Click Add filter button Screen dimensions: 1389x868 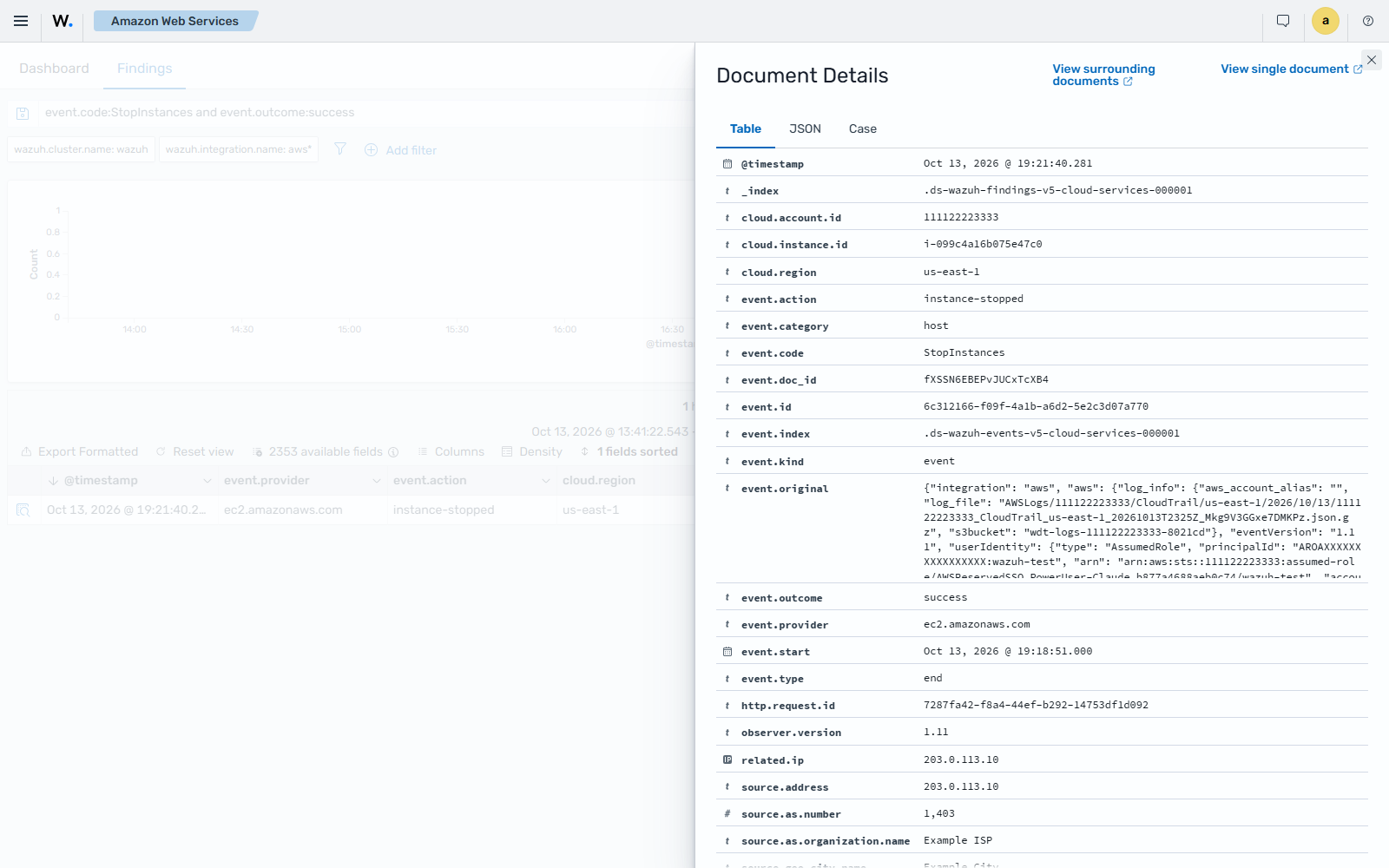tap(401, 150)
